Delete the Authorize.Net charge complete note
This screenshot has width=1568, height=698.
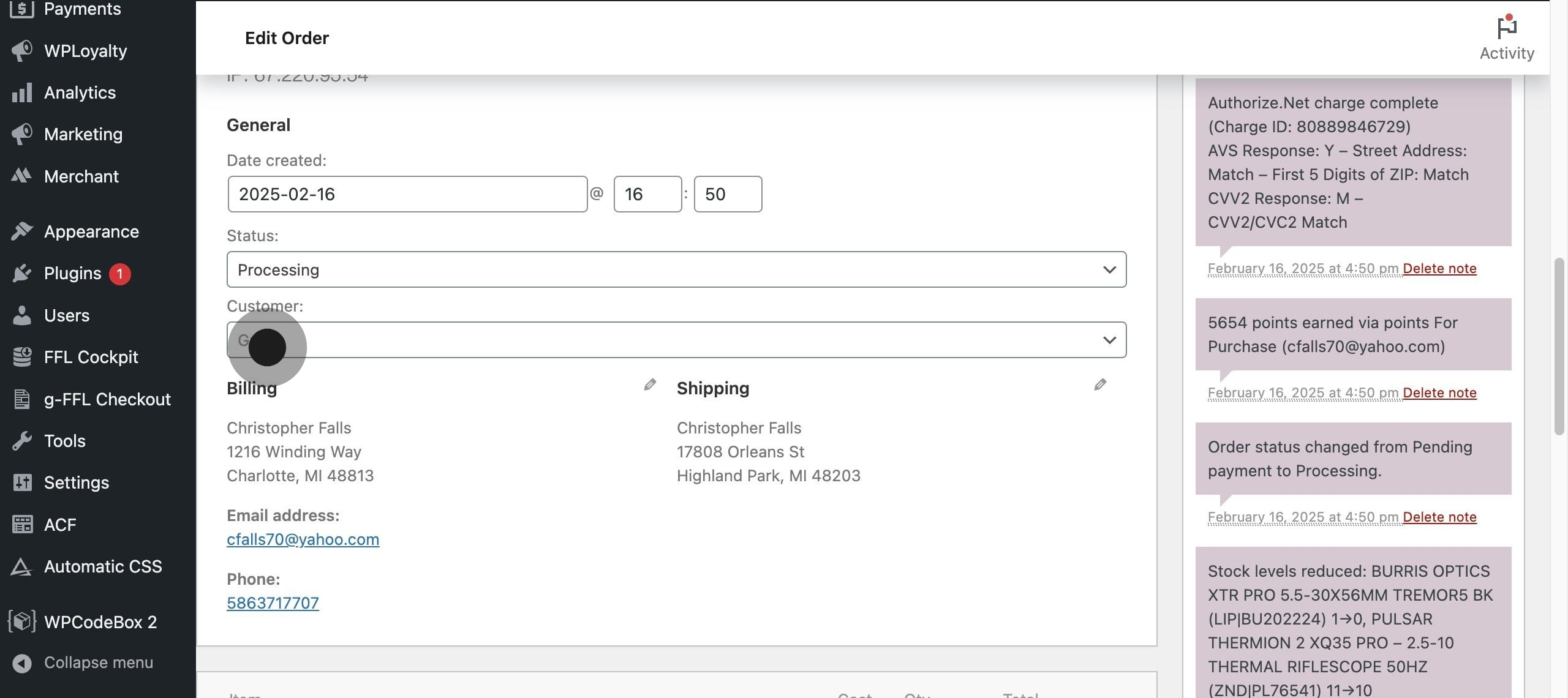pyautogui.click(x=1439, y=269)
